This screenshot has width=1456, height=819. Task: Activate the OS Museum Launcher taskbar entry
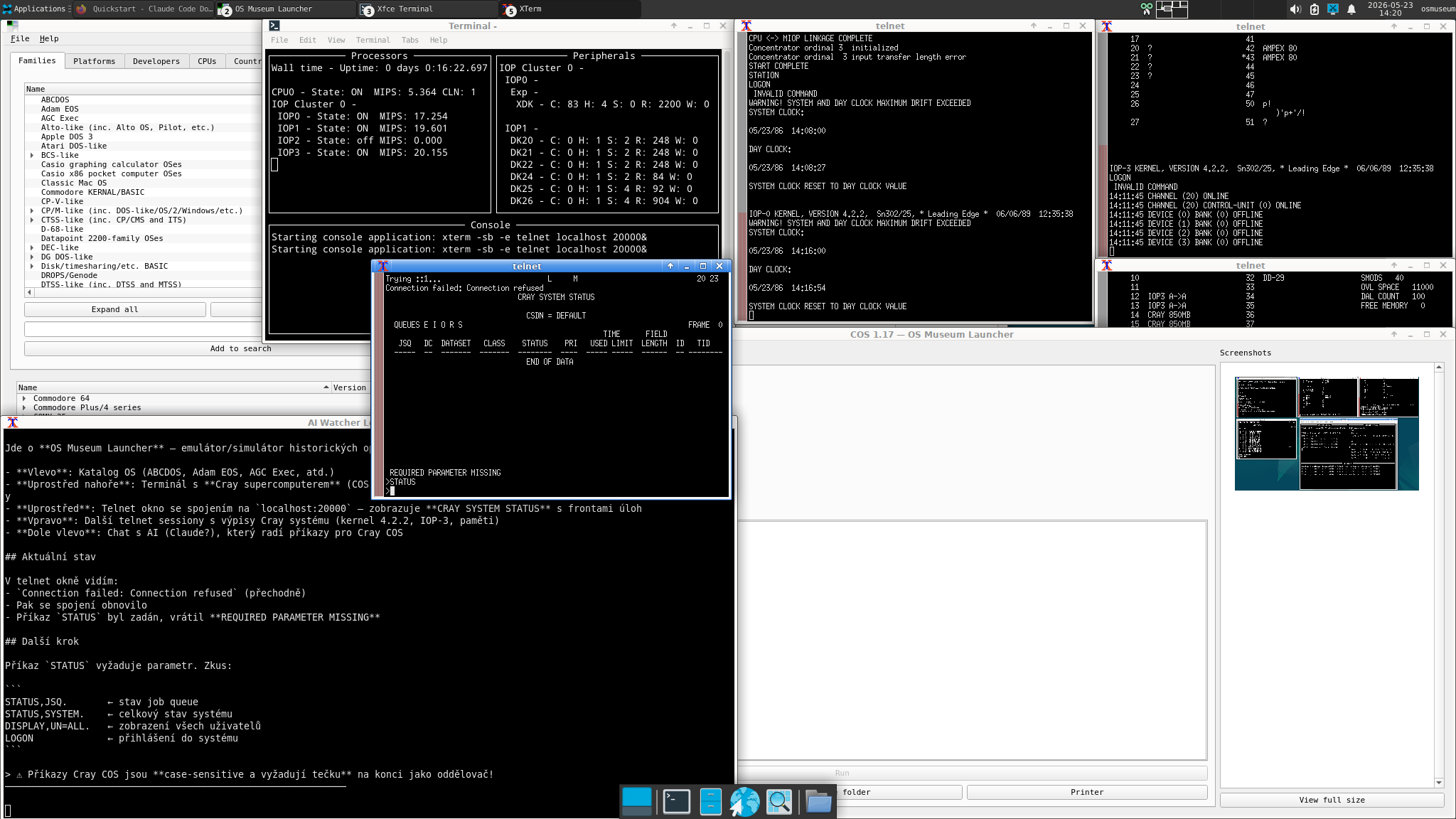tap(286, 9)
